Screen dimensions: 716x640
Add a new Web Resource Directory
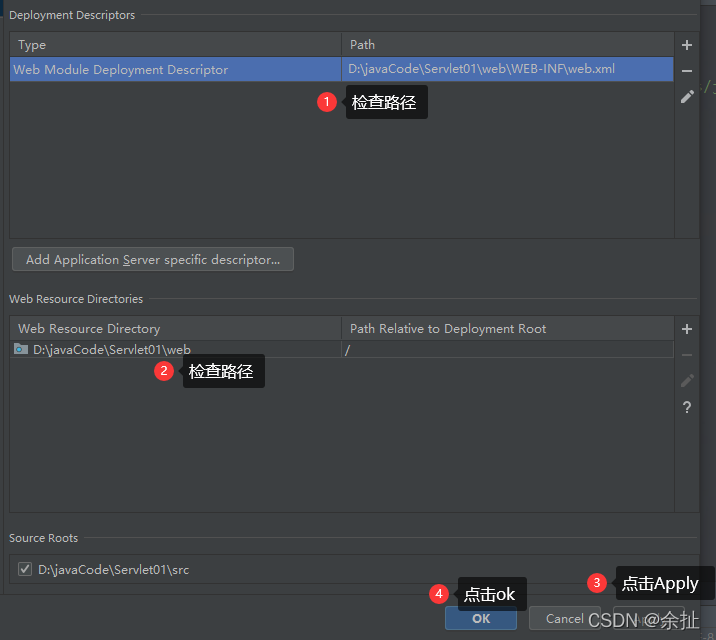(x=687, y=329)
